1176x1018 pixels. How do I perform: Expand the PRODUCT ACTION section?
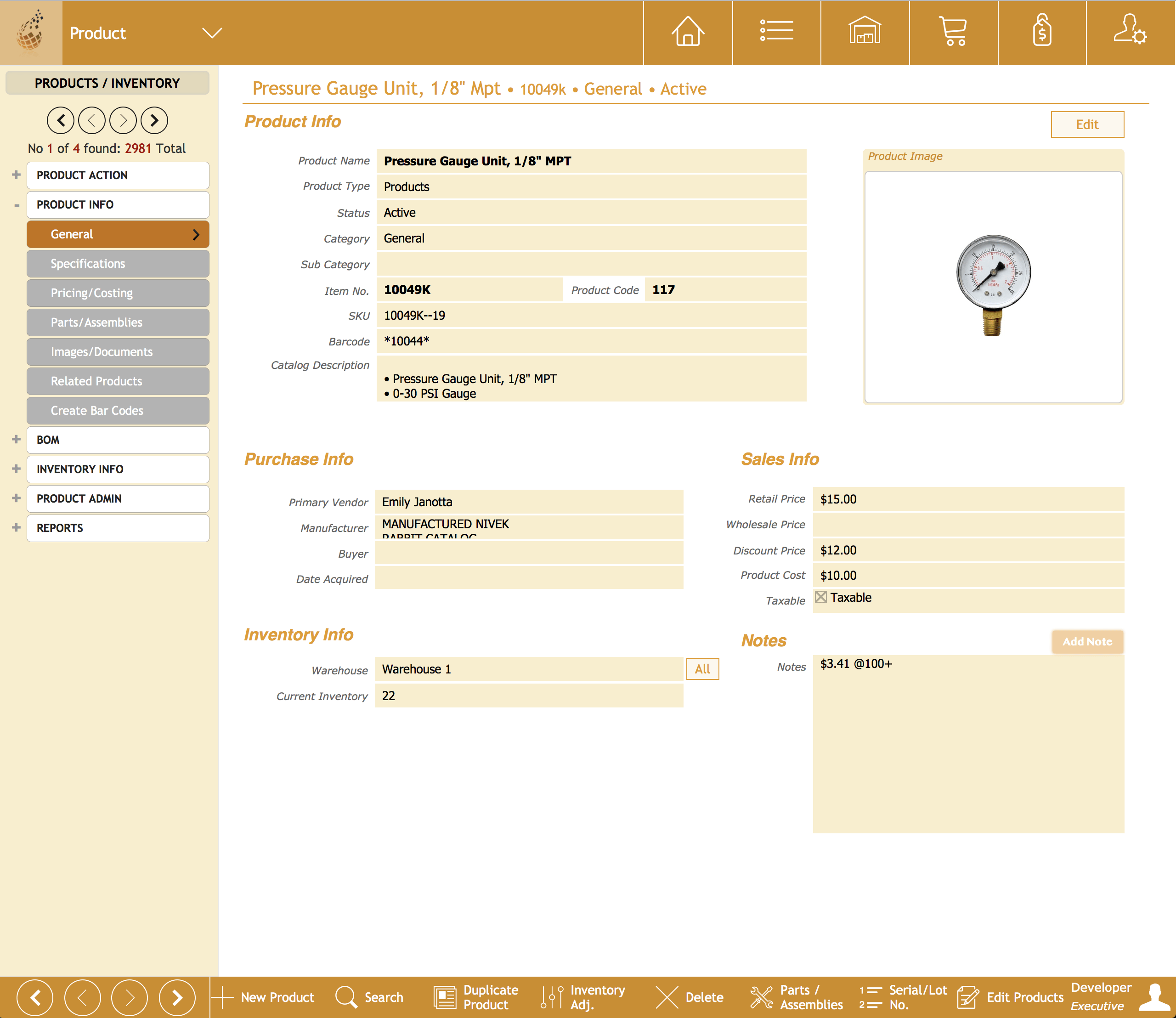pyautogui.click(x=16, y=175)
